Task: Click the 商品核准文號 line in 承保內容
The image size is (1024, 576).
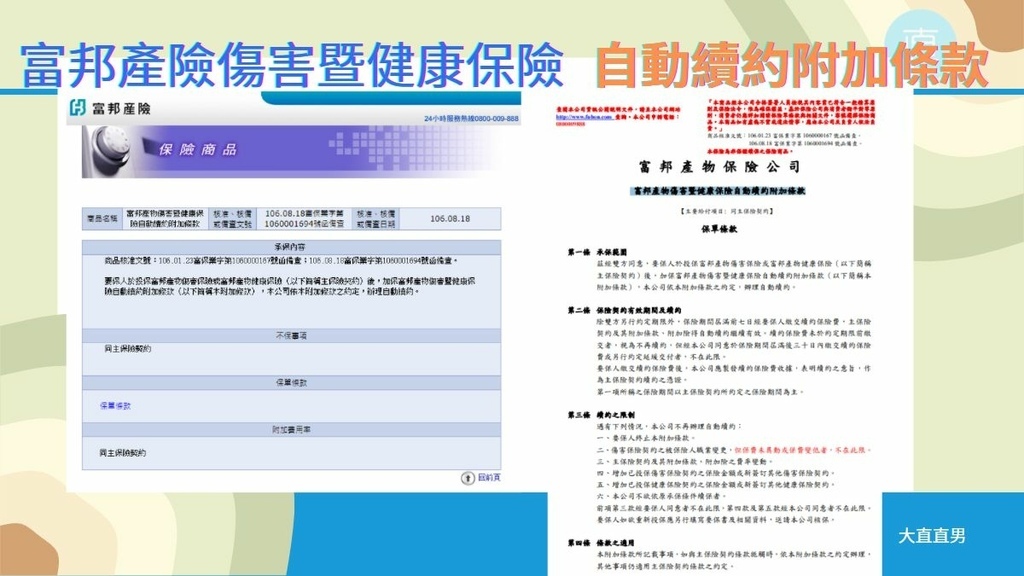Action: point(281,261)
